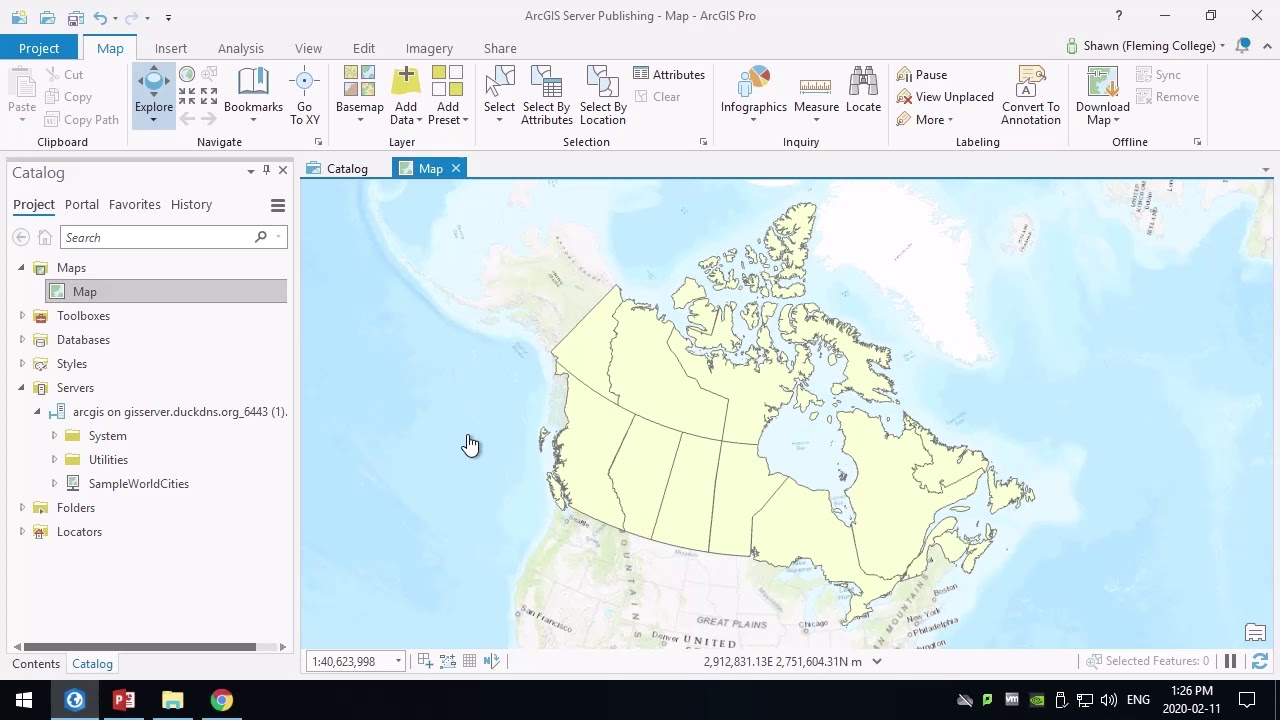This screenshot has width=1280, height=720.
Task: Click the Save project icon in title bar
Action: [74, 17]
